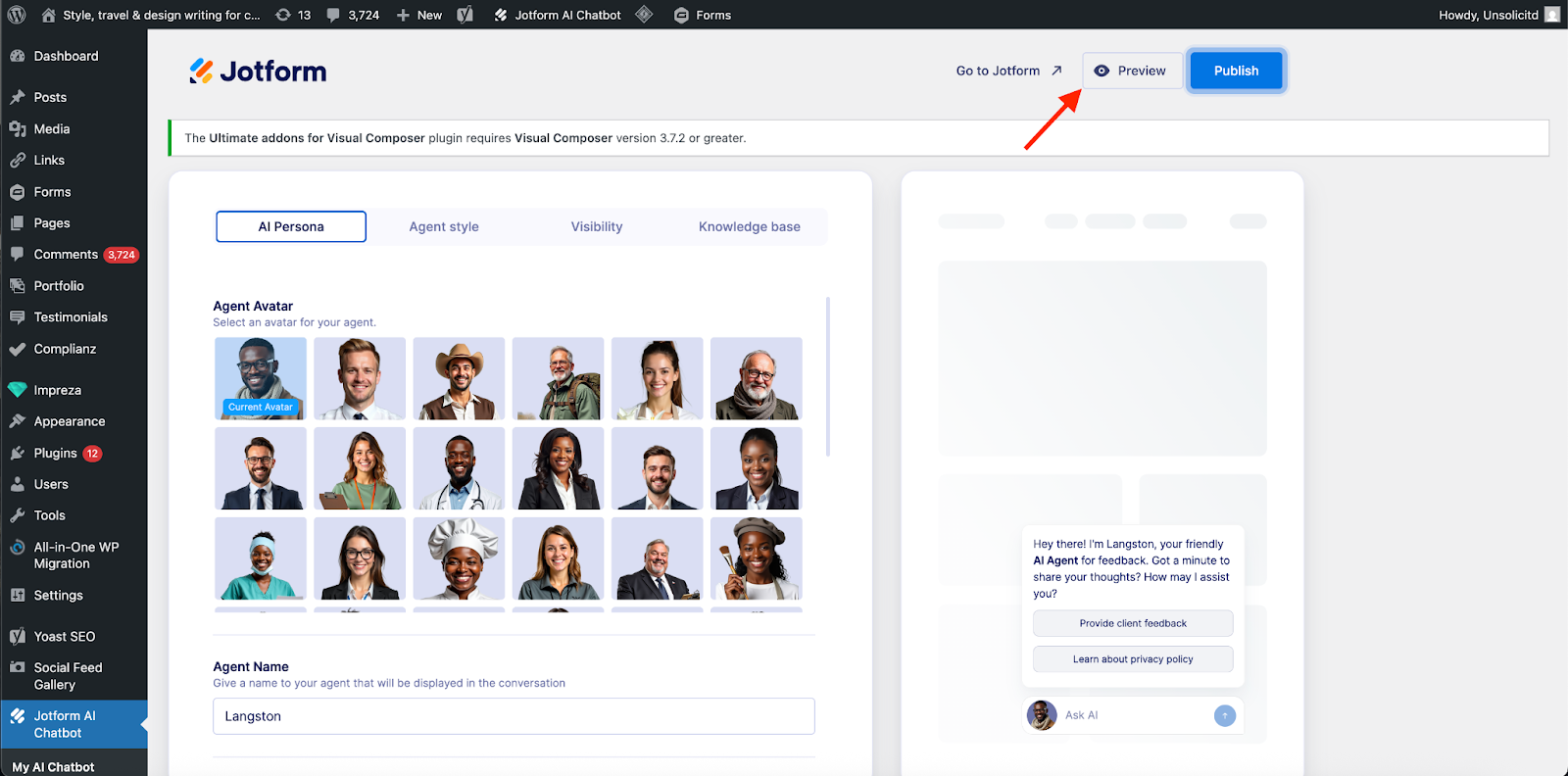The width and height of the screenshot is (1568, 776).
Task: Click the user avatar beside Howdy text
Action: click(x=1551, y=15)
